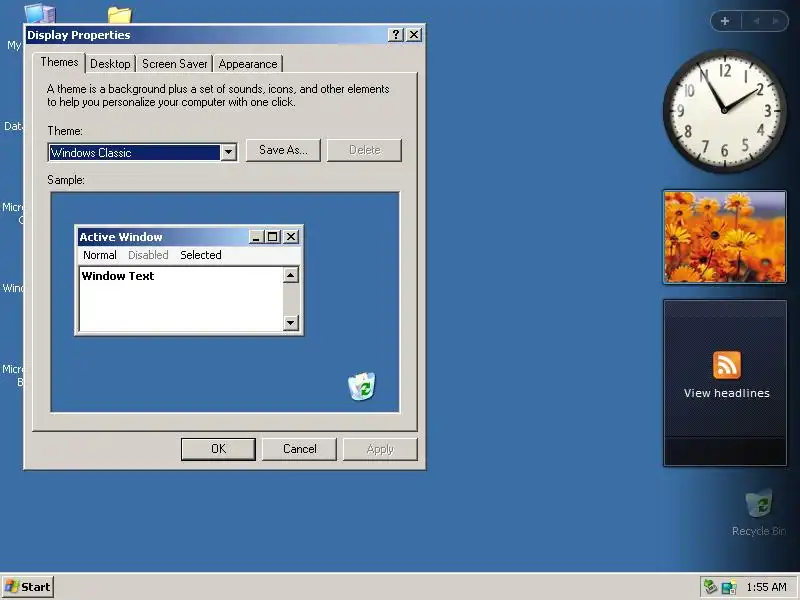Image resolution: width=800 pixels, height=600 pixels.
Task: Click the analog clock gadget
Action: [724, 110]
